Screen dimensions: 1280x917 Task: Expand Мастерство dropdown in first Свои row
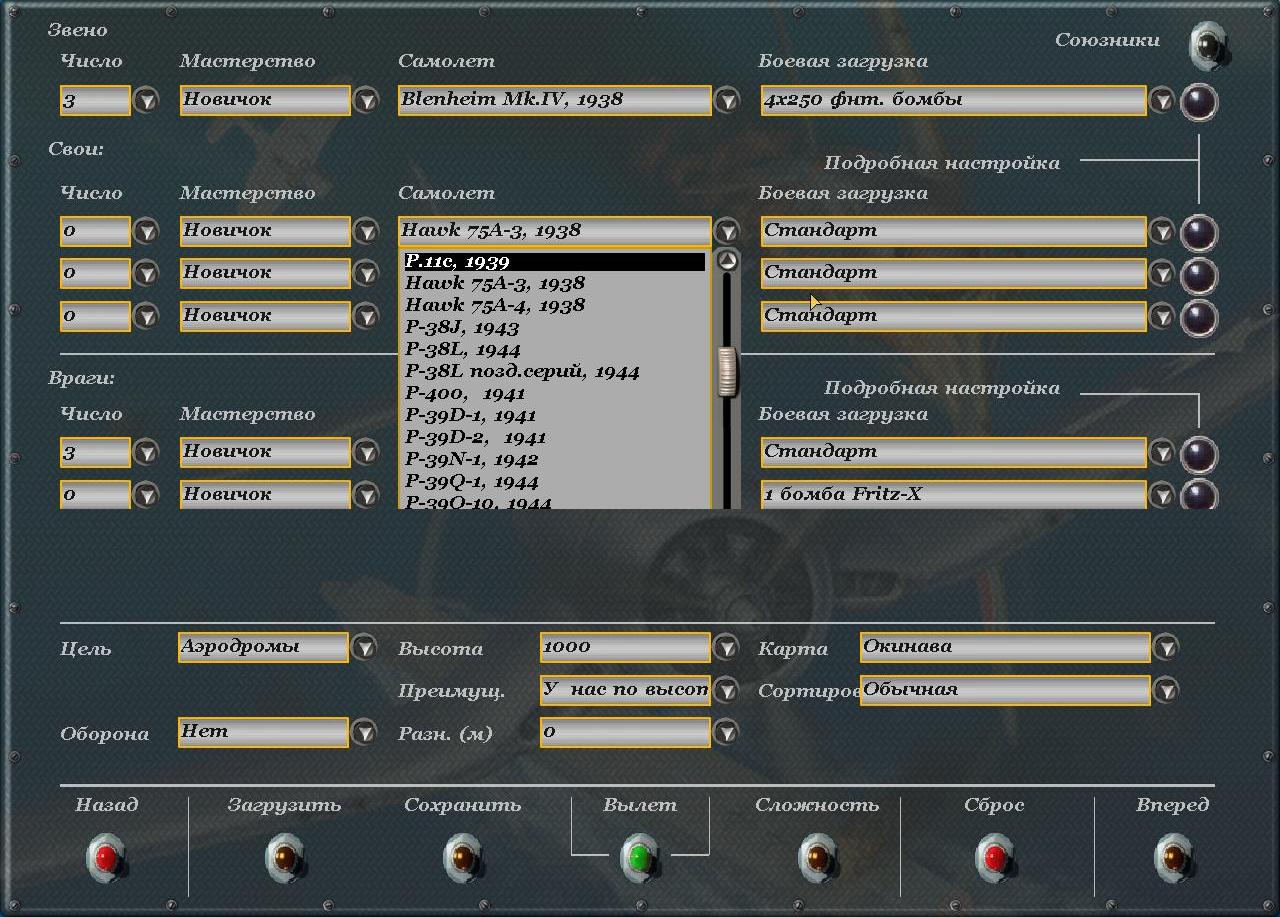[x=366, y=232]
